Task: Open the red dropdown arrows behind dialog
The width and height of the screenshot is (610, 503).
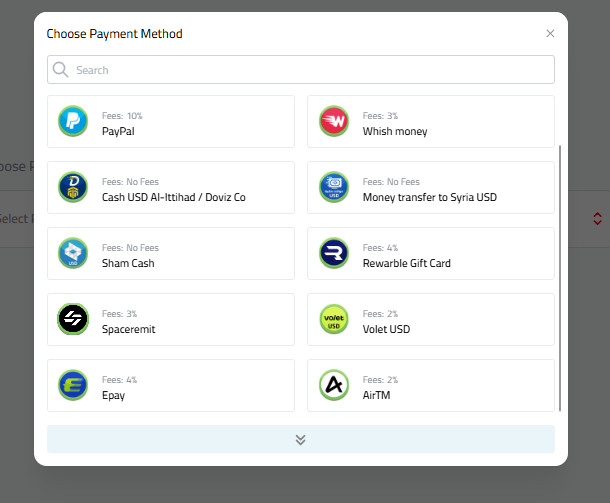Action: tap(597, 219)
